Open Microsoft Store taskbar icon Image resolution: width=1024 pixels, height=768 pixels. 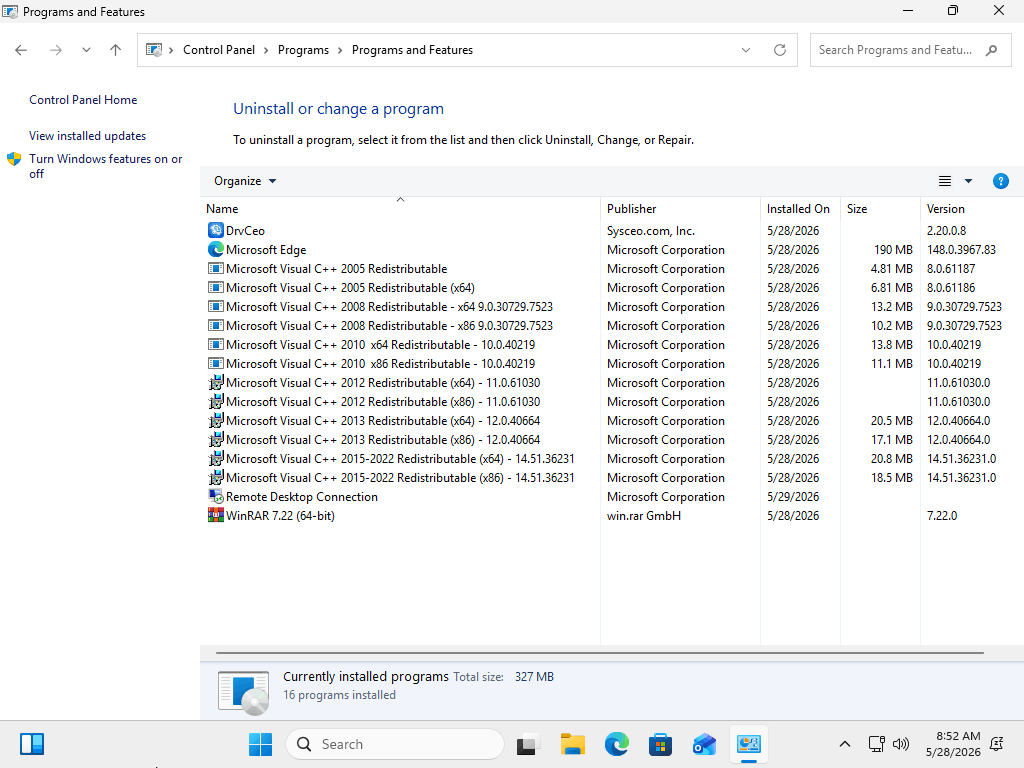pos(660,744)
